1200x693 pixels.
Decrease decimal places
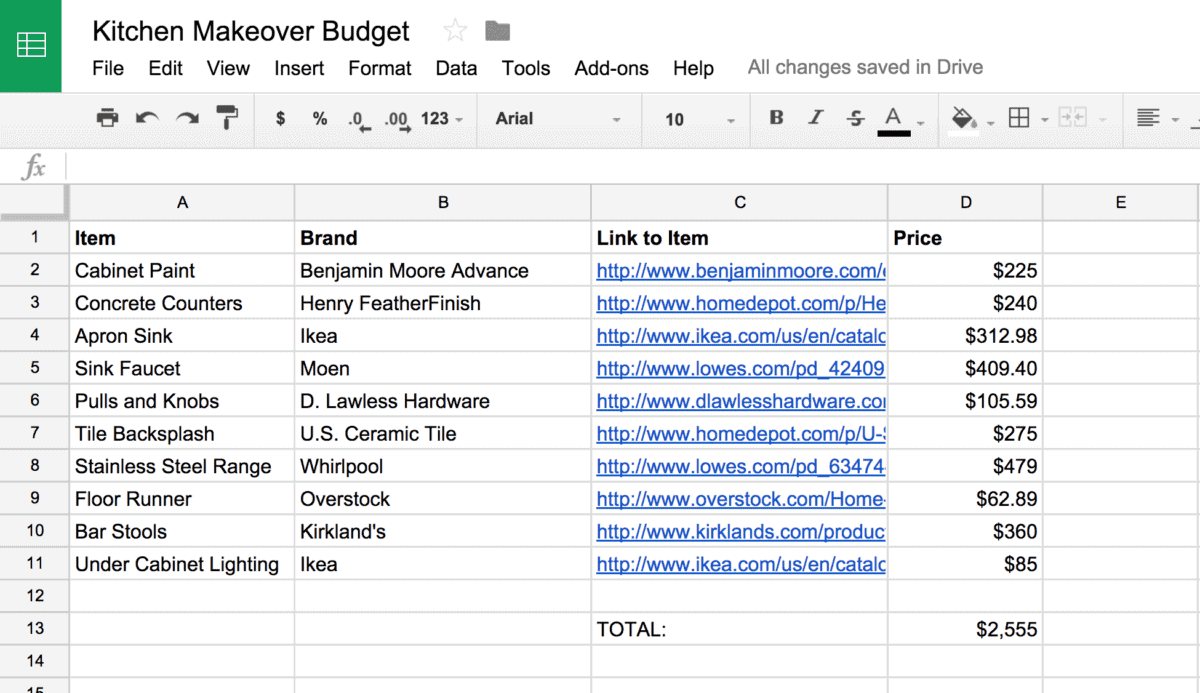click(359, 120)
